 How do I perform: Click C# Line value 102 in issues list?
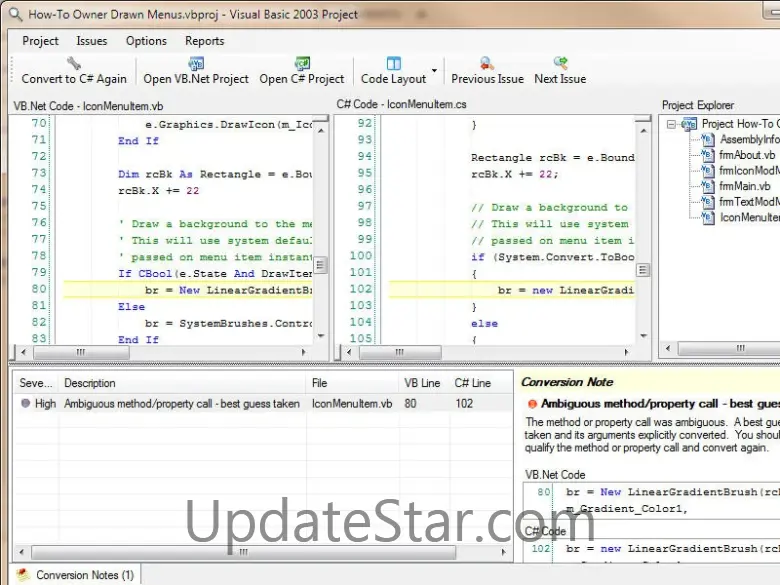coord(464,403)
